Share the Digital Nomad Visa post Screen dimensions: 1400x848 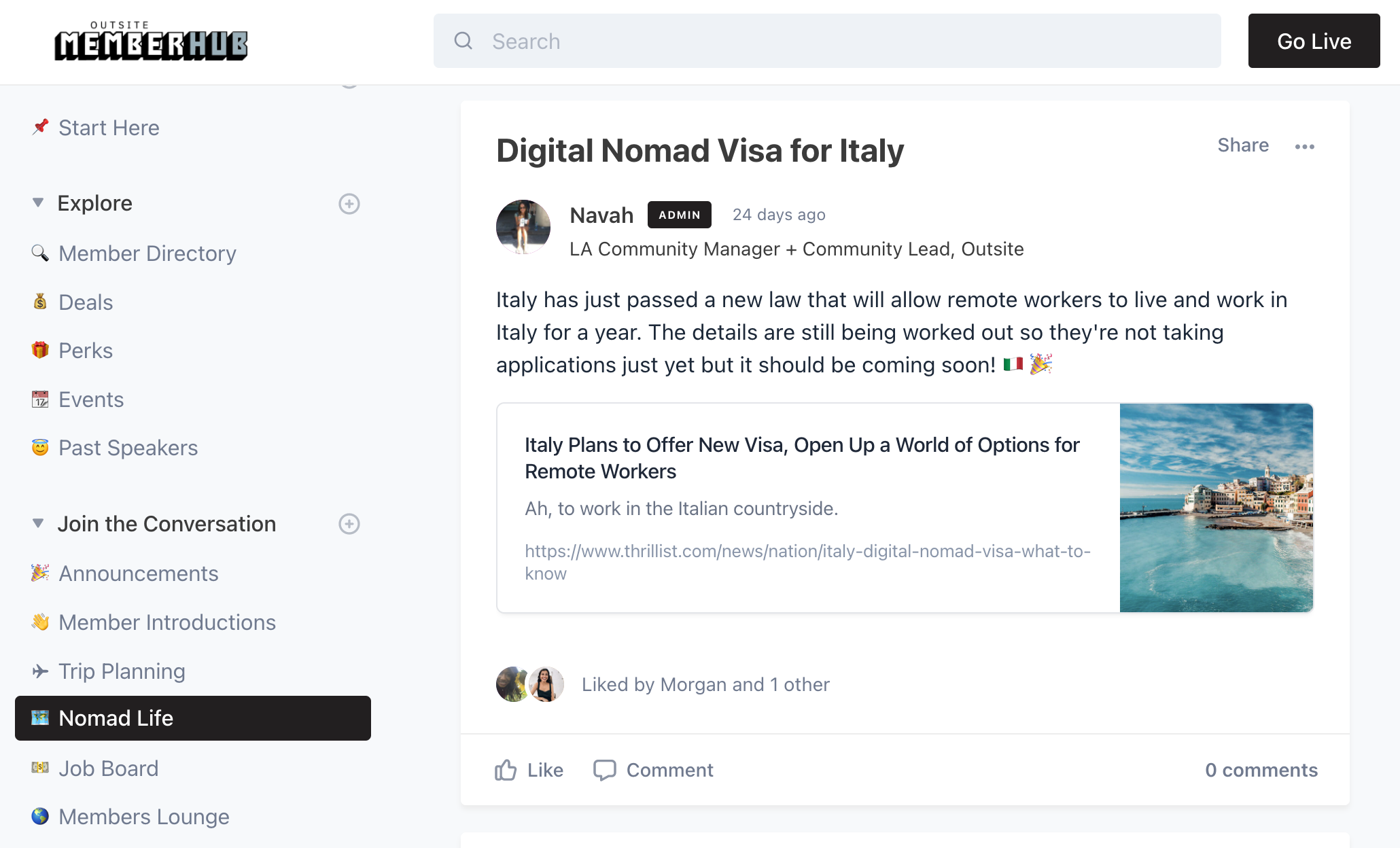coord(1243,145)
